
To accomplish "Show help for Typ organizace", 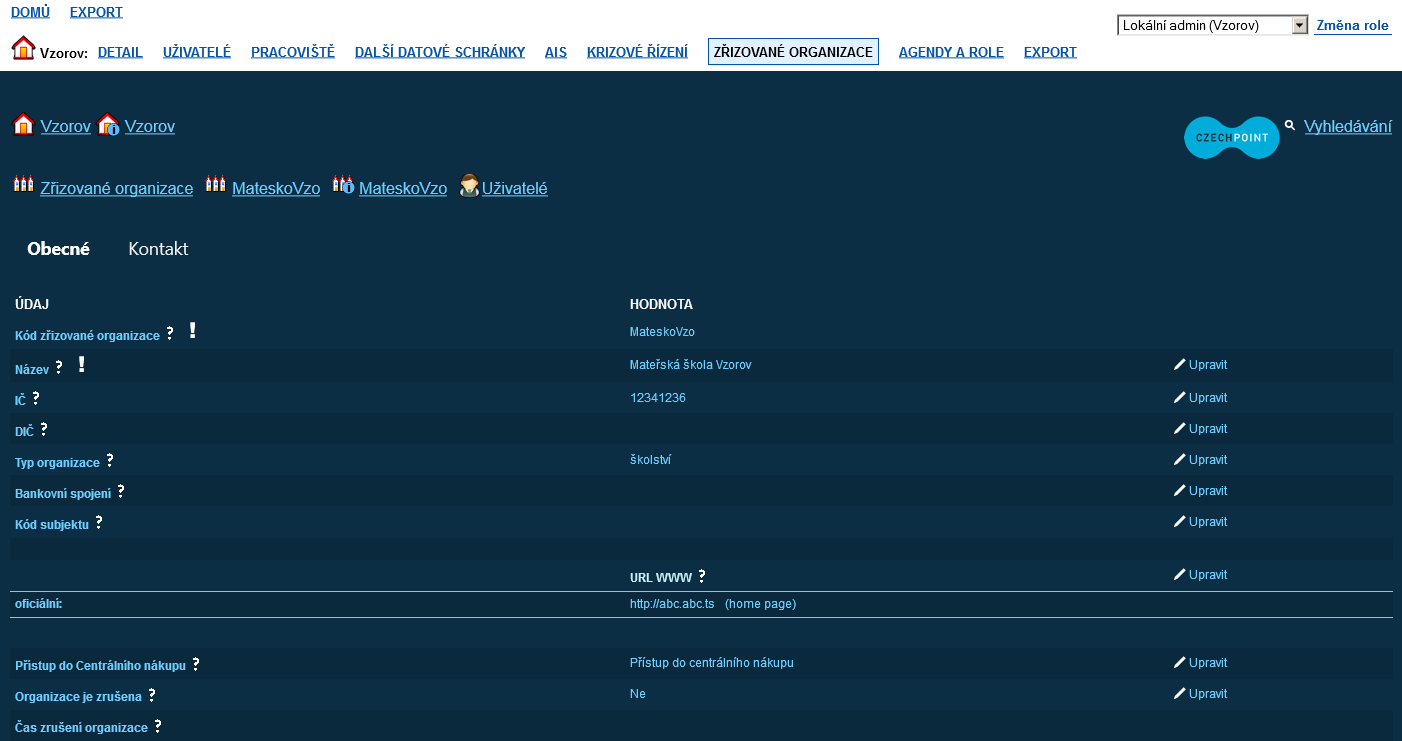I will pos(110,460).
